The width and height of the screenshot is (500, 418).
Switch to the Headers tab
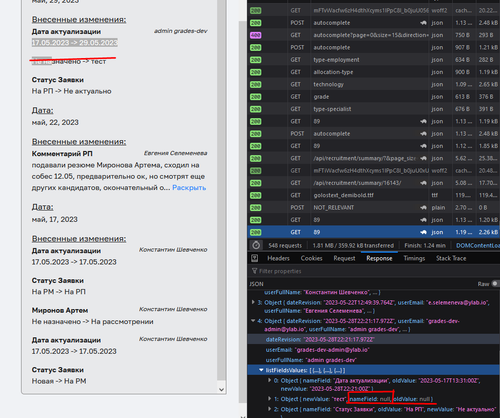pyautogui.click(x=278, y=258)
